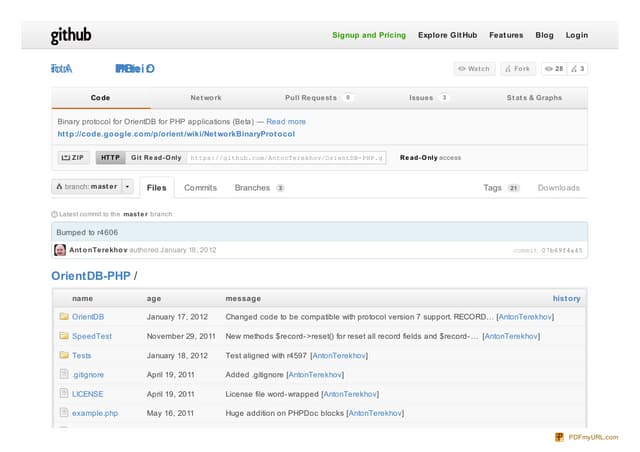Image resolution: width=640 pixels, height=452 pixels.
Task: Click the SpeedTest folder icon
Action: [x=64, y=336]
